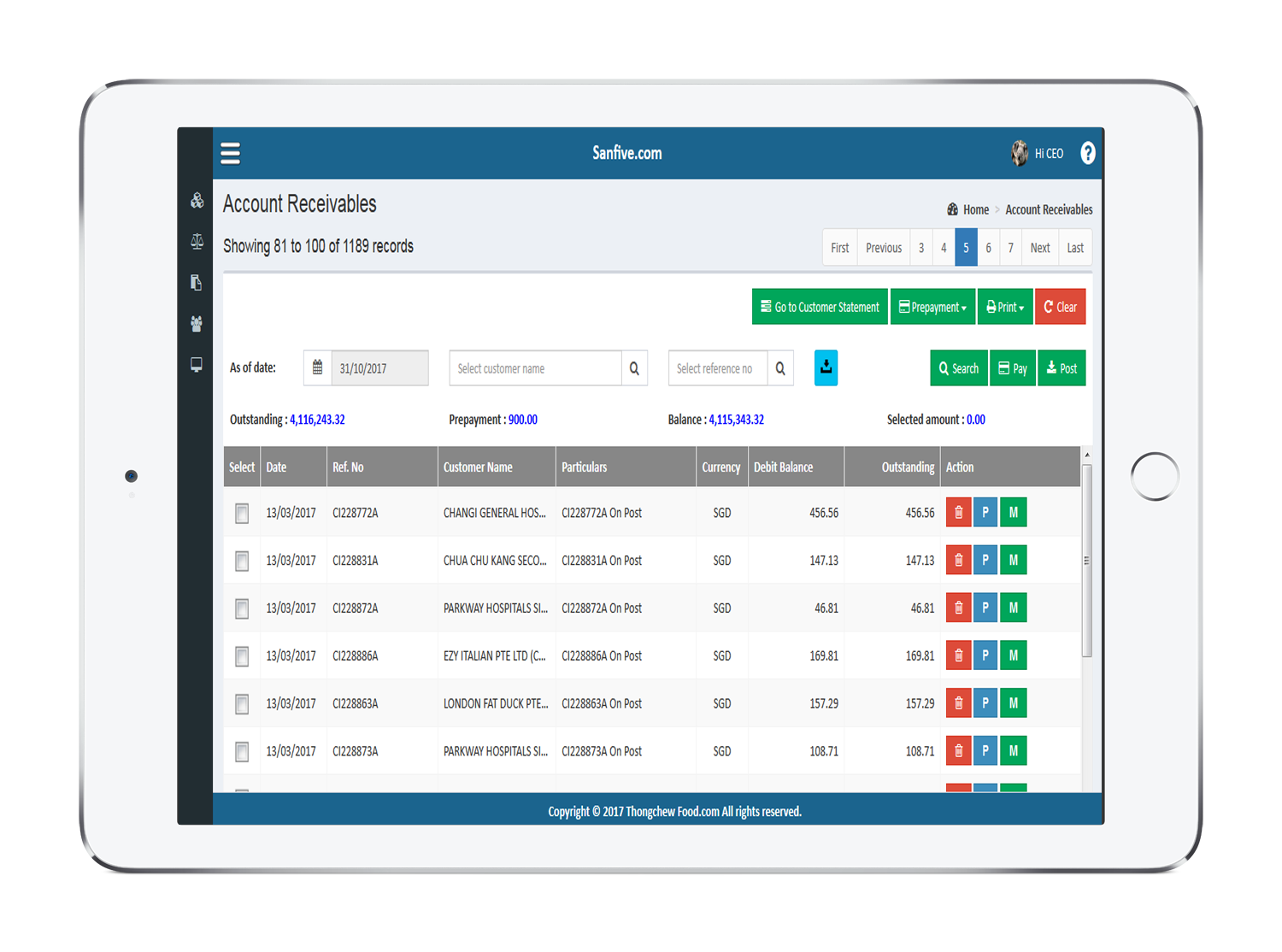Select checkbox for row CI228872A
This screenshot has height=952, width=1282.
click(242, 608)
